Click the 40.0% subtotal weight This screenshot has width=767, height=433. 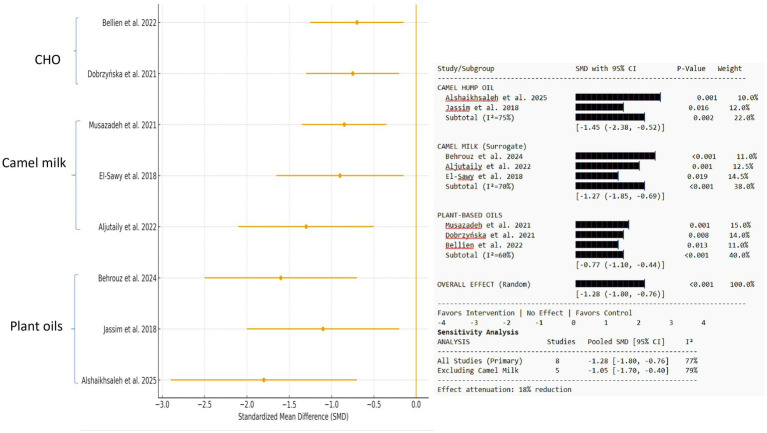pos(739,255)
